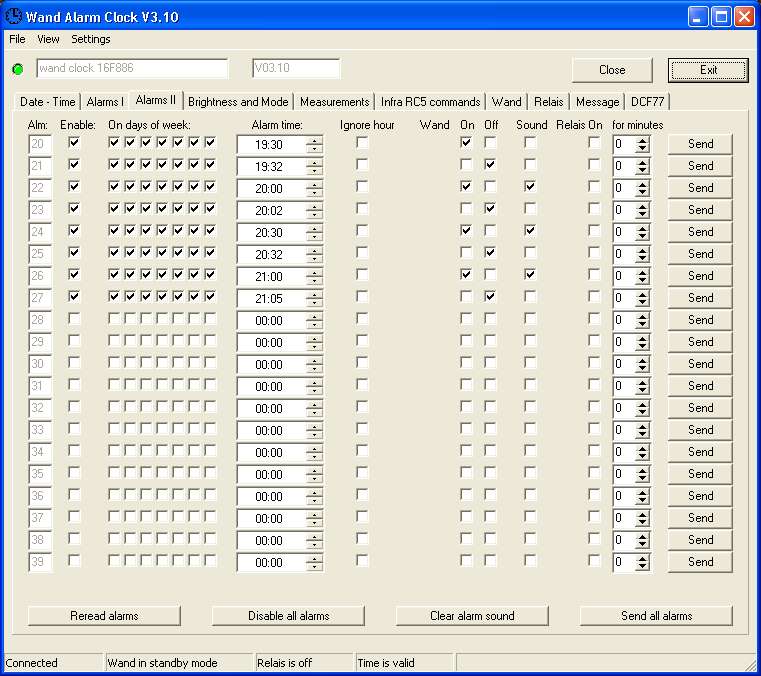Increase alarm time for alarm 24
Screen dimensions: 761x676
coord(314,228)
